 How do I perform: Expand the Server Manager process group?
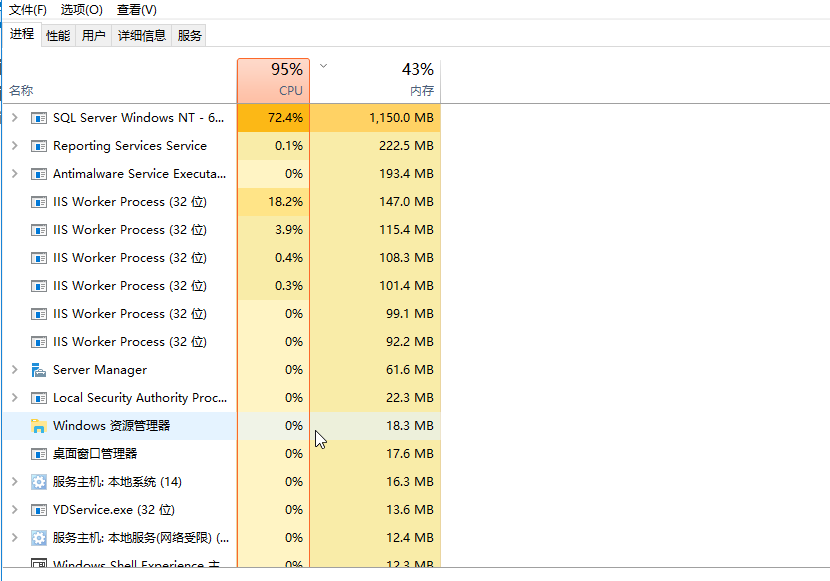tap(15, 370)
